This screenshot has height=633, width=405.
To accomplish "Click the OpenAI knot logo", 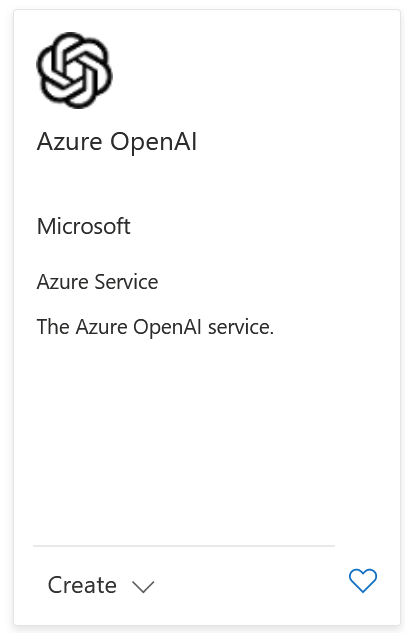I will click(74, 70).
